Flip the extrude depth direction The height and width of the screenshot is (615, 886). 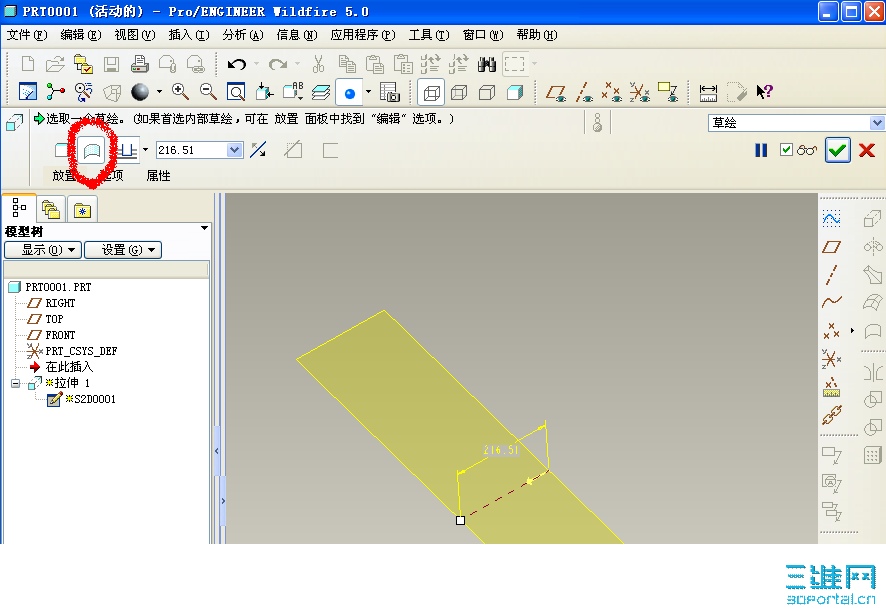coord(259,150)
